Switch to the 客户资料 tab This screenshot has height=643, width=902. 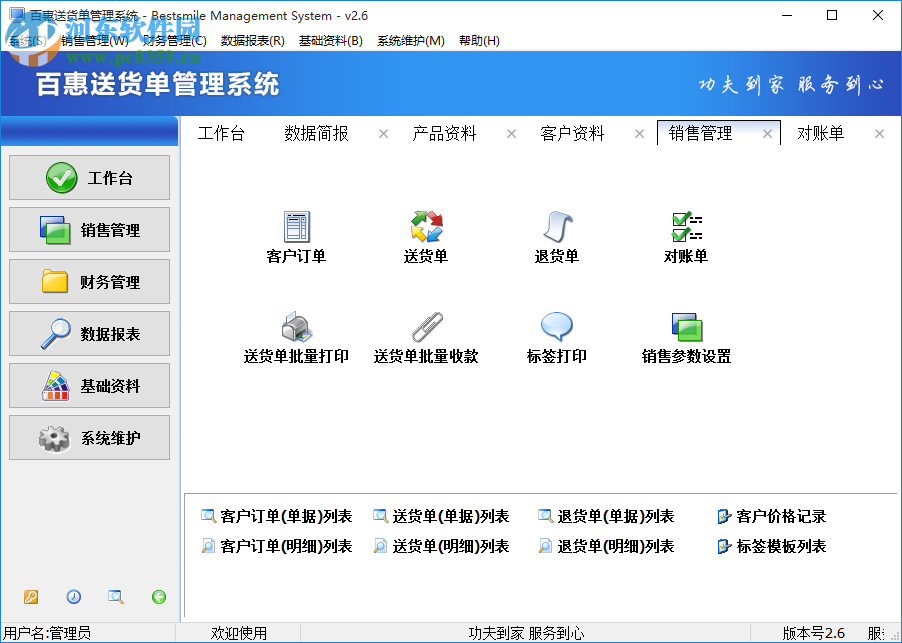571,133
